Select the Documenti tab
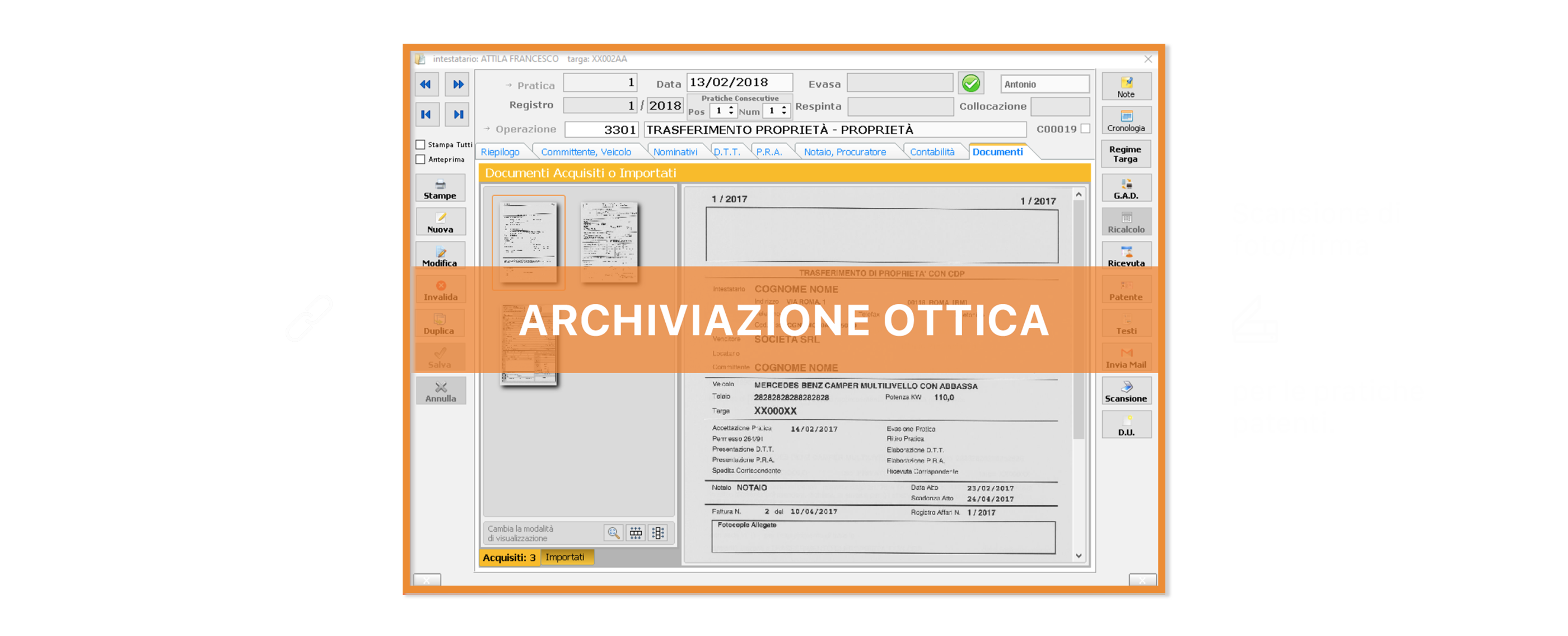Image resolution: width=1568 pixels, height=636 pixels. 998,152
